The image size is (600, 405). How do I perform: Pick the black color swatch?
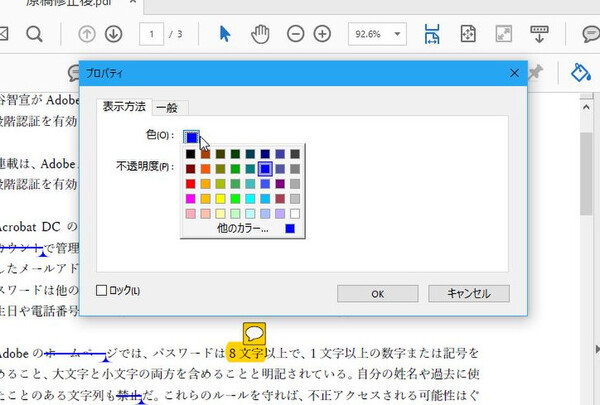191,154
